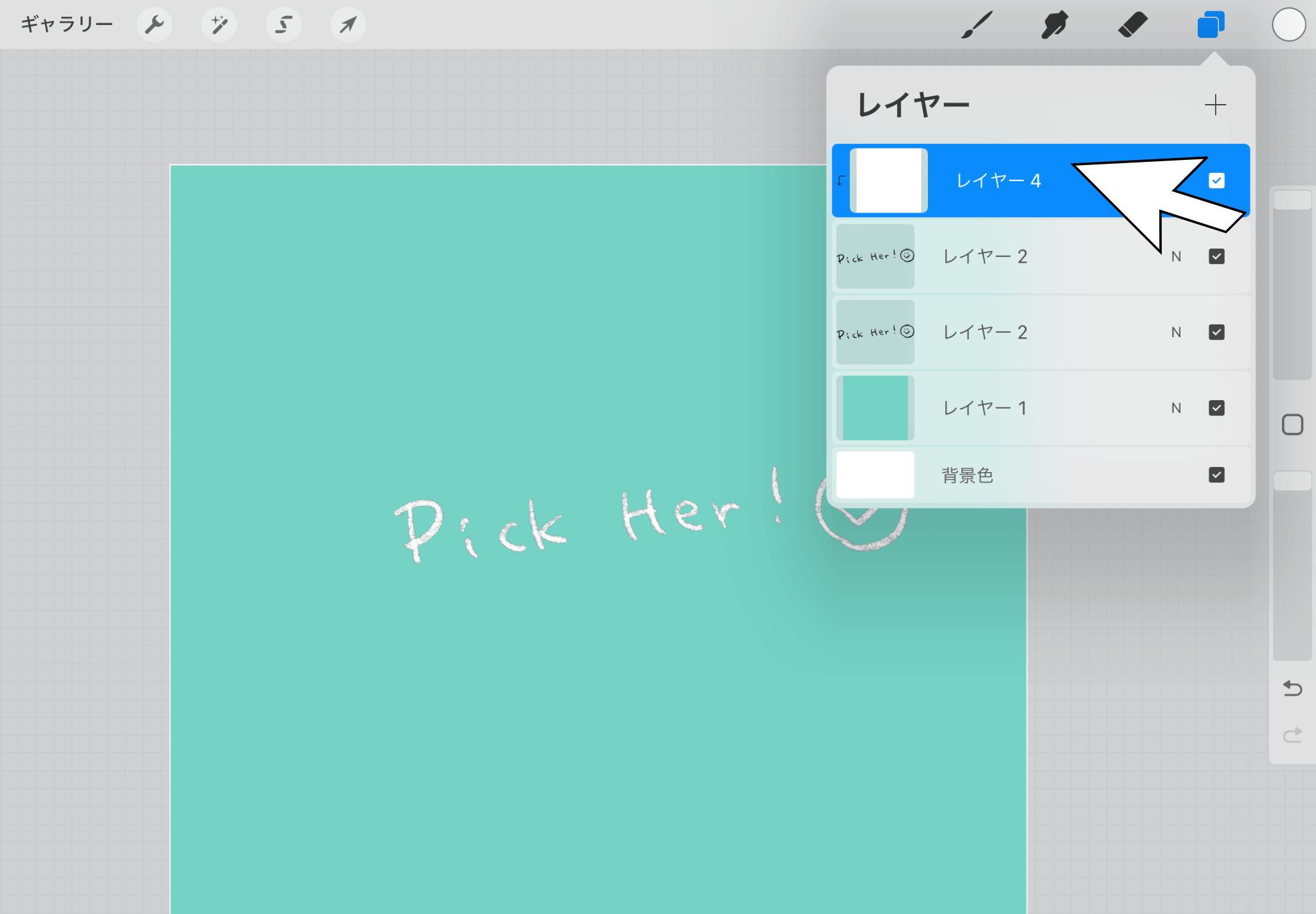Tap the レイヤー 4 thumbnail
This screenshot has height=914, width=1316.
coord(888,180)
